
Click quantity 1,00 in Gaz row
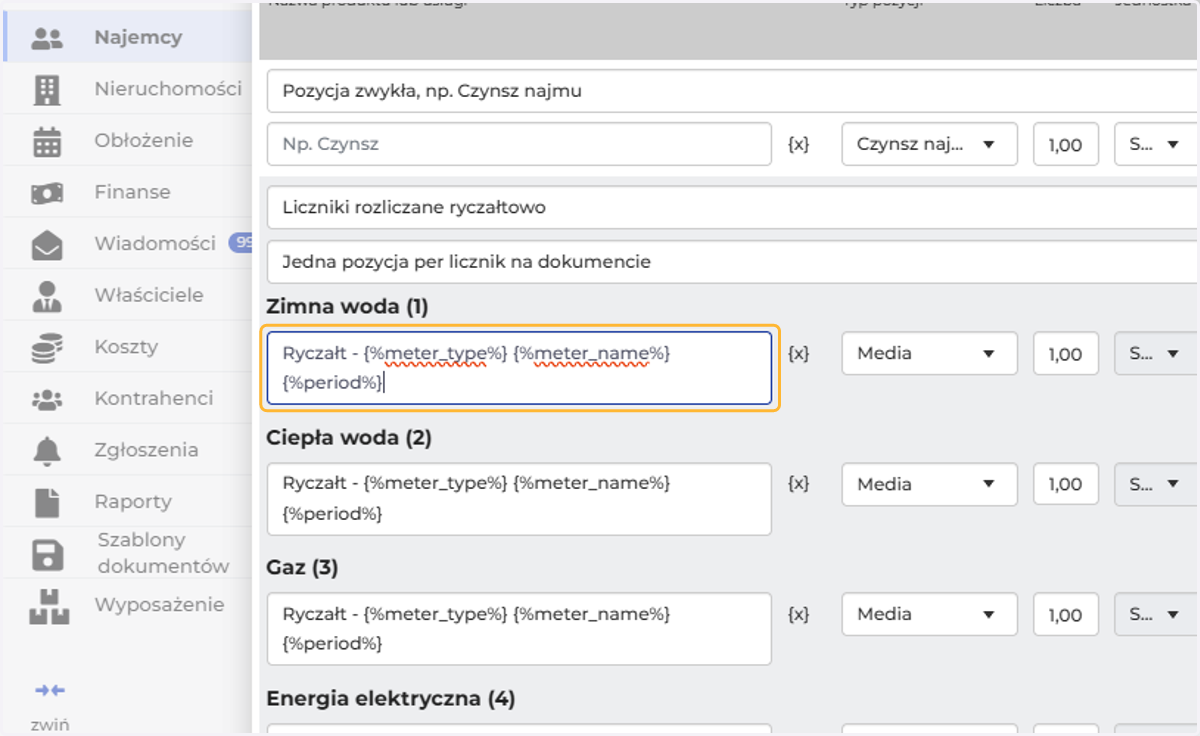pyautogui.click(x=1066, y=614)
